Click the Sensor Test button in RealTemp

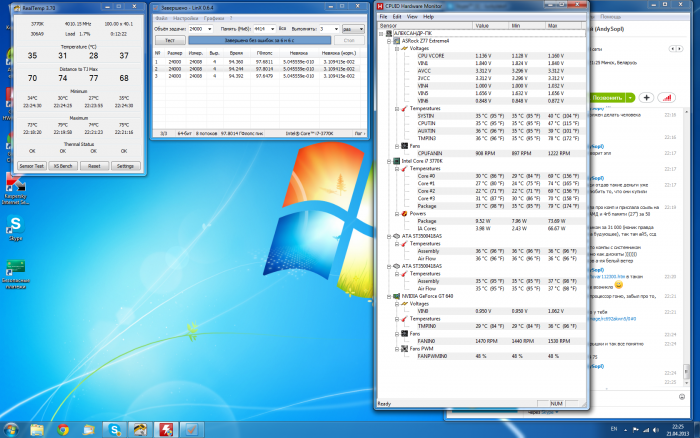point(32,166)
